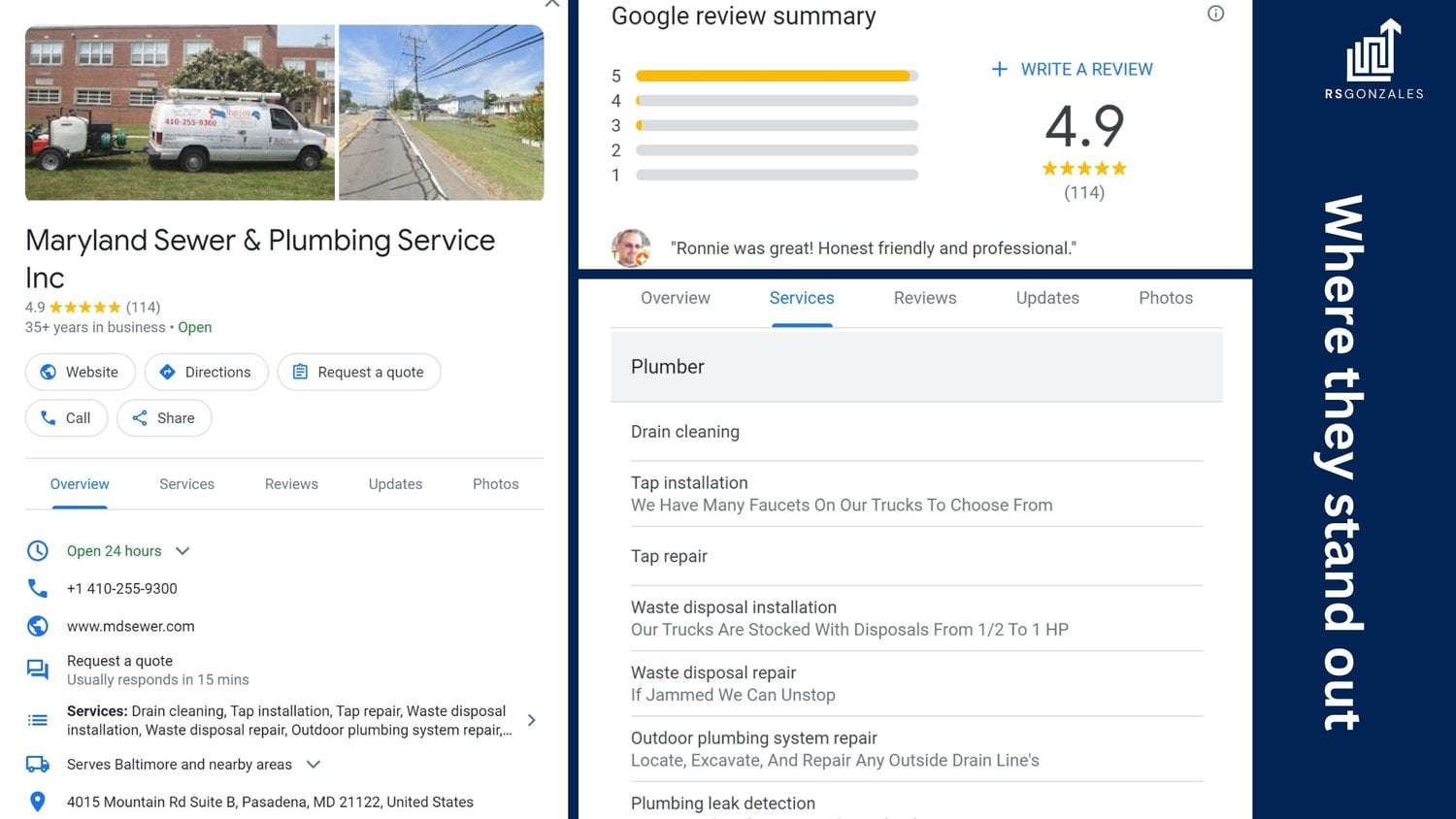Click the globe icon beside www.mdsewer.com
The image size is (1456, 819).
click(38, 626)
